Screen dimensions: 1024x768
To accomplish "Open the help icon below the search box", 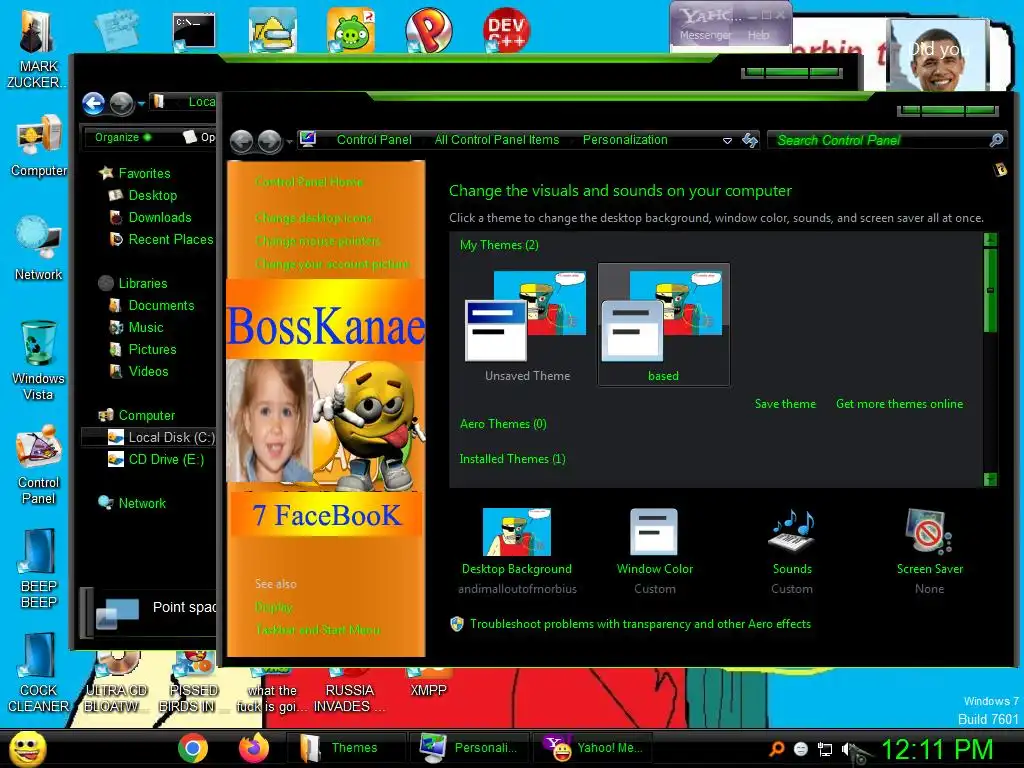I will [1000, 170].
